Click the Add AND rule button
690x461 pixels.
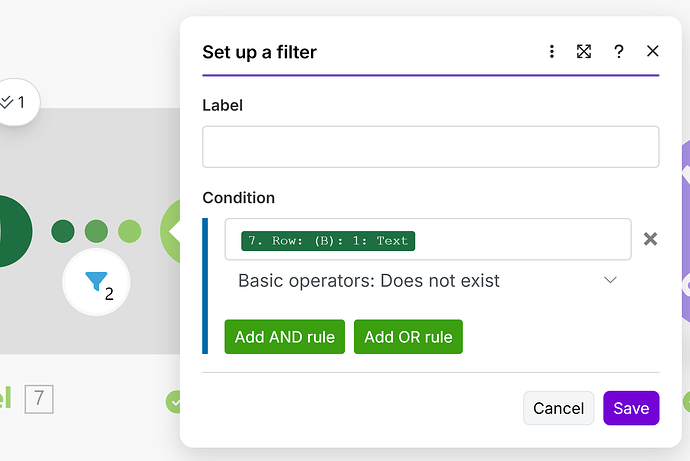coord(286,337)
